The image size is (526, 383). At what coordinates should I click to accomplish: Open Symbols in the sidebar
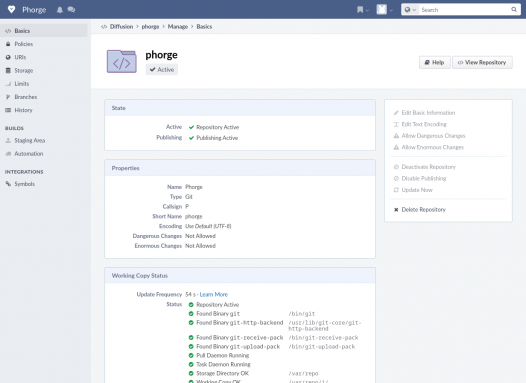[44, 184]
